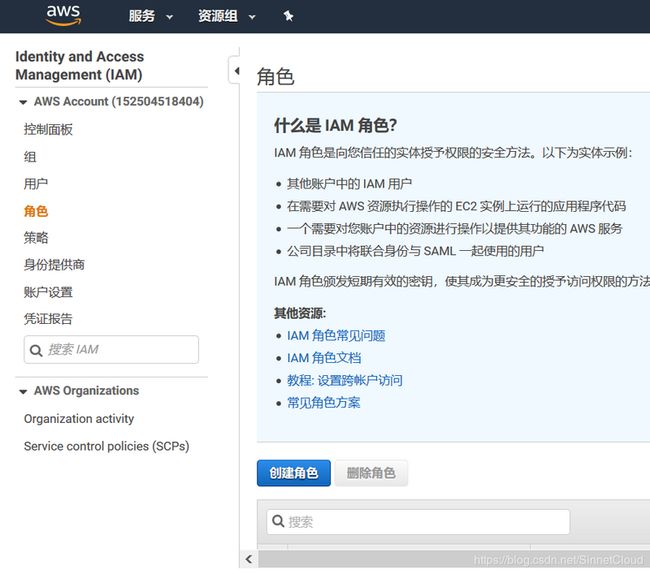Screen dimensions: 650x574
Task: Click the 搜索 IAM input field
Action: (x=111, y=350)
